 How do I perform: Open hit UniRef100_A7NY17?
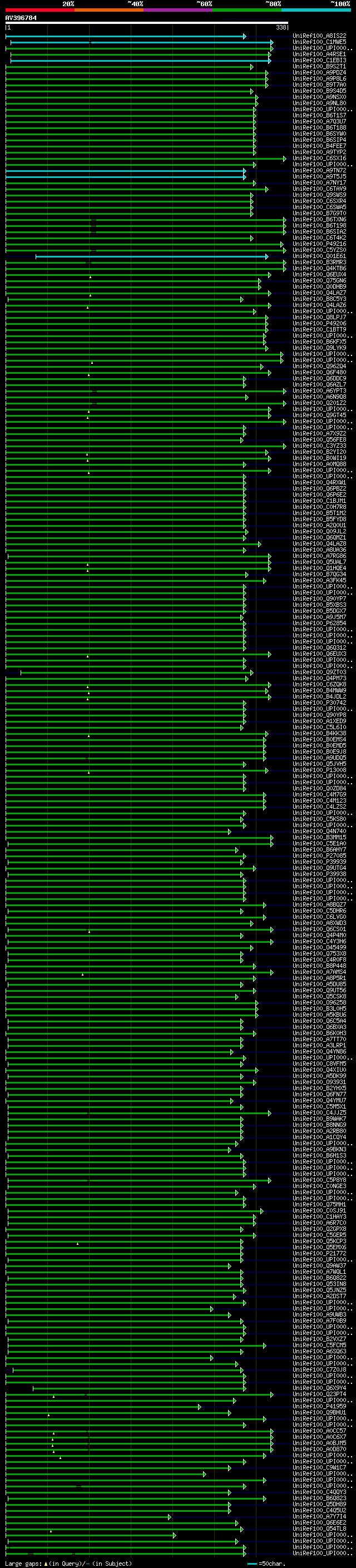point(319,182)
